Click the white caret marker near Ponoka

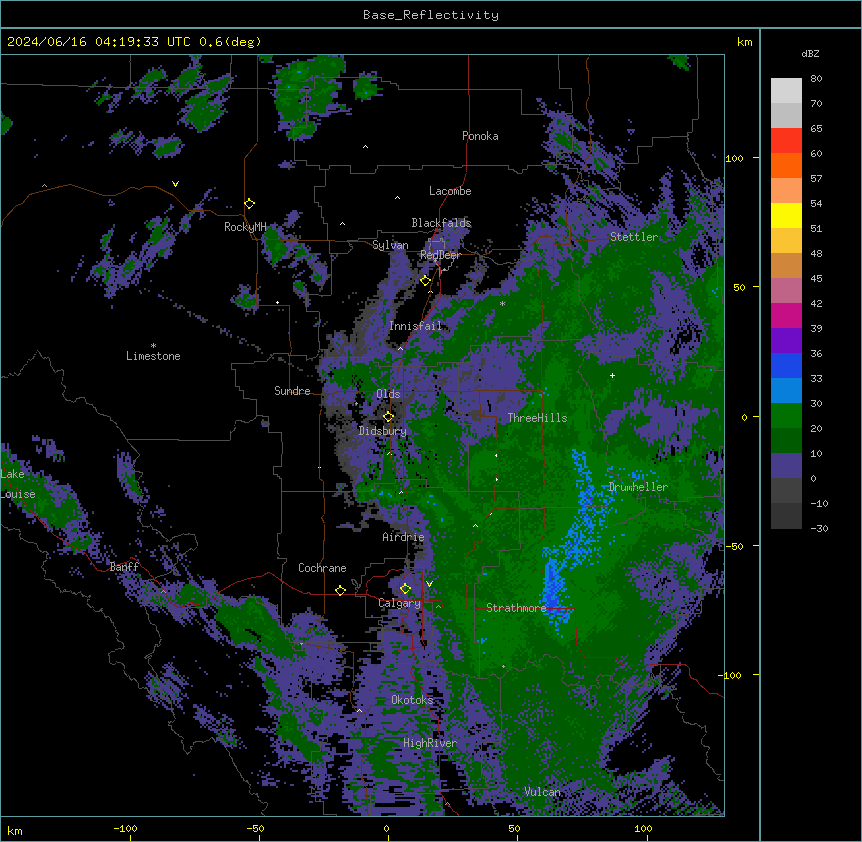click(366, 147)
